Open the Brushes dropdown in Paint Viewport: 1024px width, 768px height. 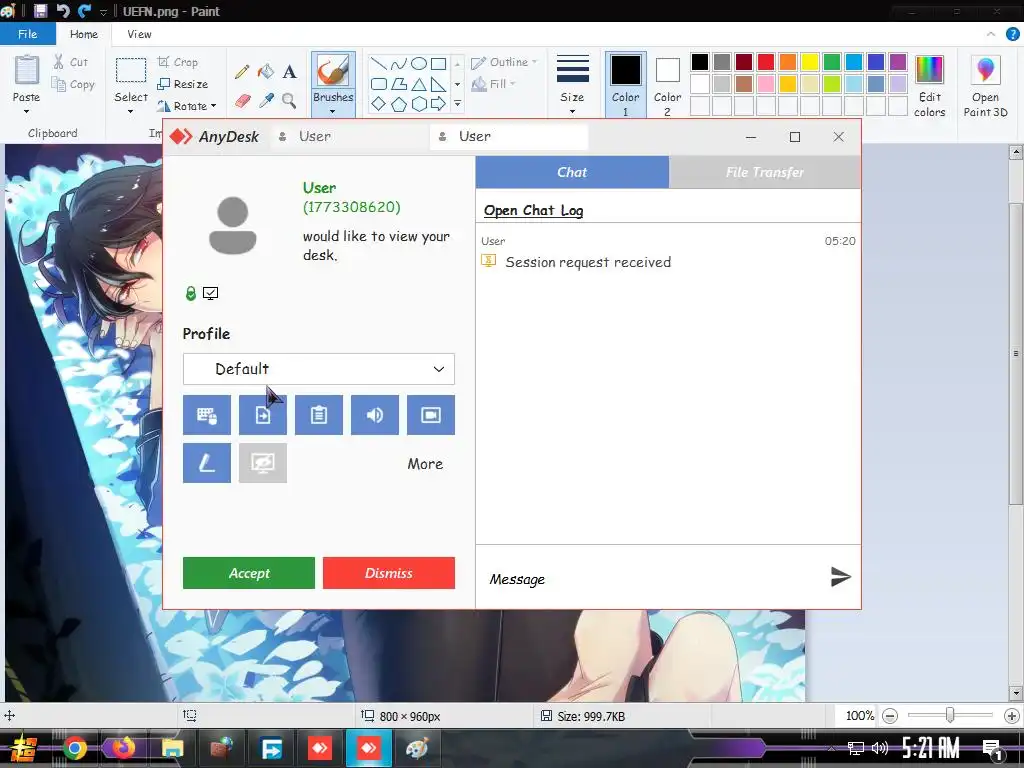point(333,104)
